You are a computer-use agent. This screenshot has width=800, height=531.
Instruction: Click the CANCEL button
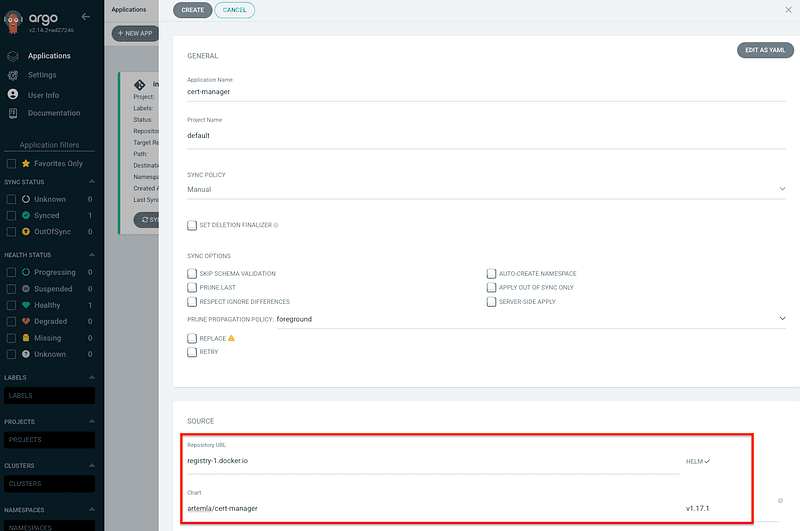[235, 10]
